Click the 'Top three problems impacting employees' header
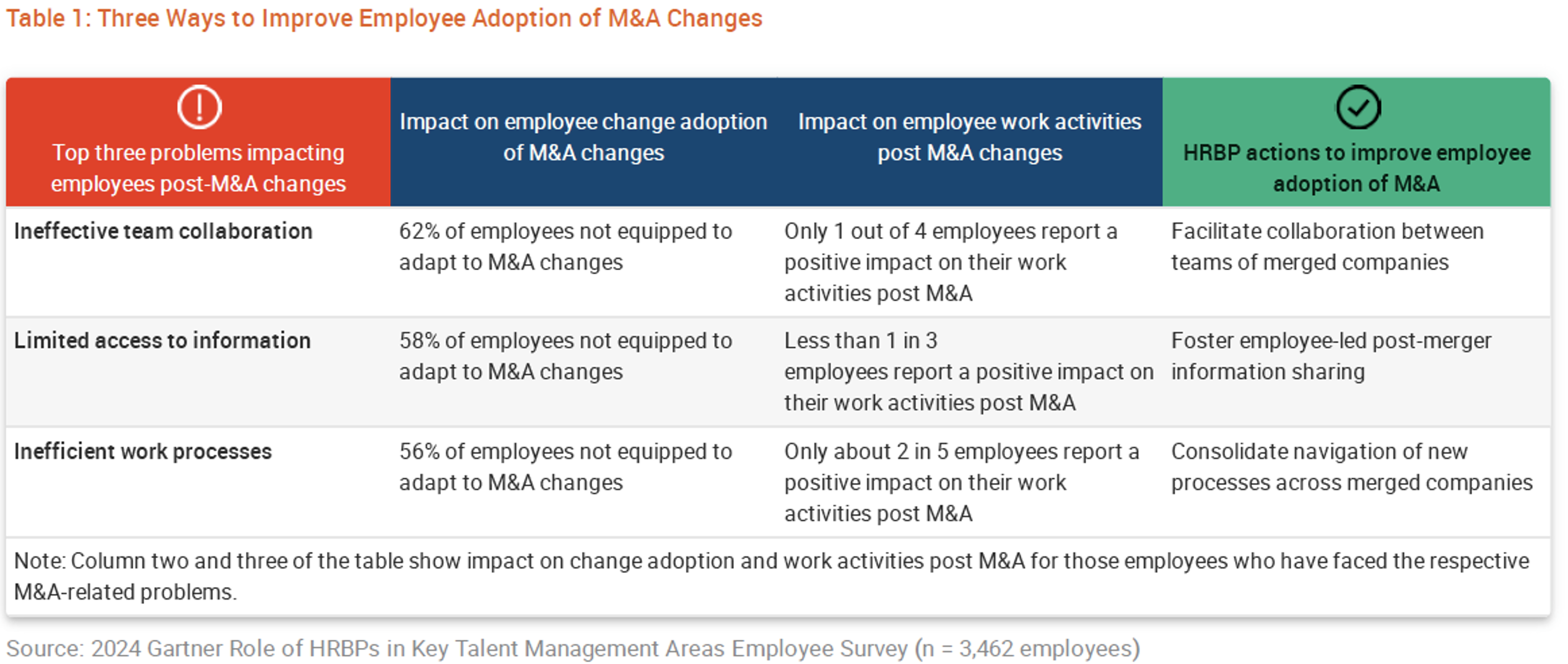Screen dimensions: 1568x664 click(x=198, y=168)
